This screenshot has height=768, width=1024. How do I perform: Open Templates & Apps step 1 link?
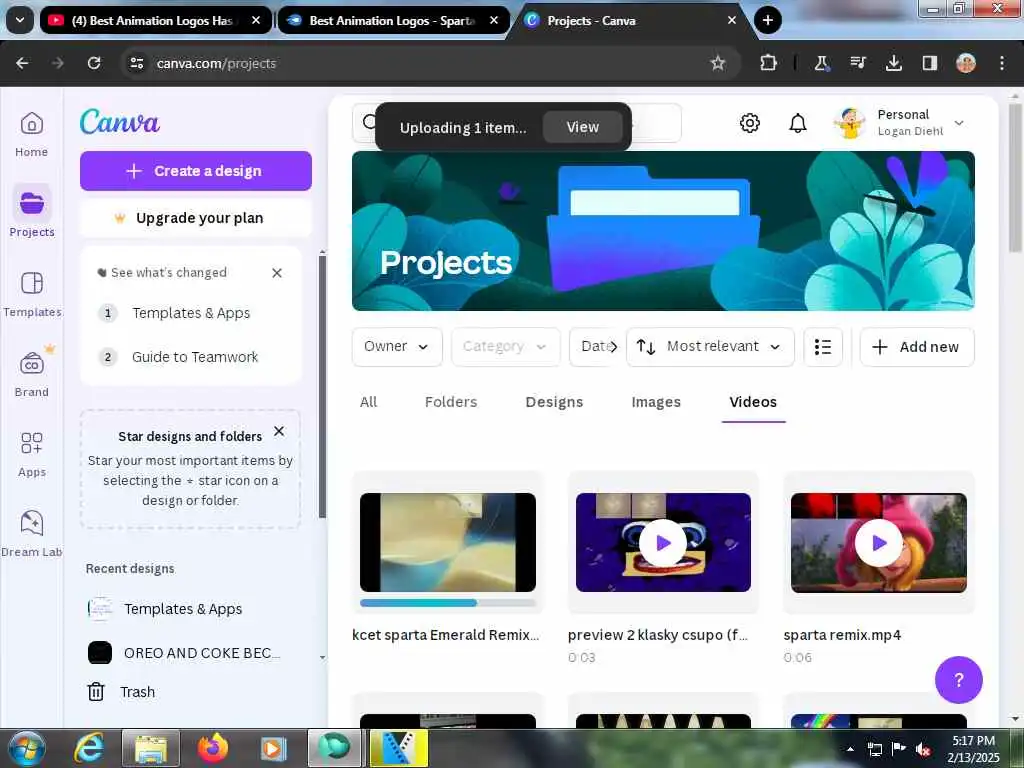[x=191, y=313]
